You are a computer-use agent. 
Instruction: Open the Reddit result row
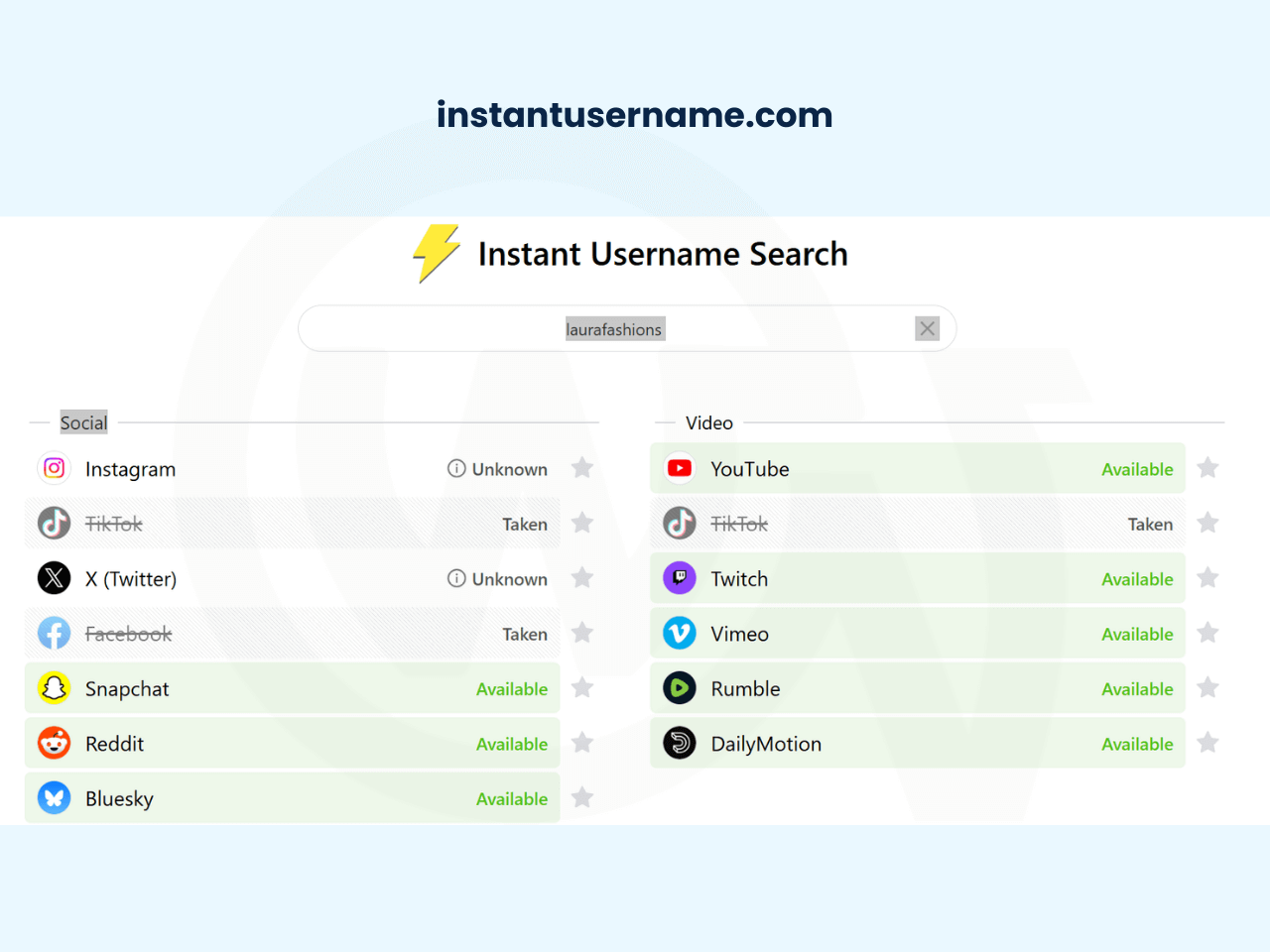[x=293, y=743]
